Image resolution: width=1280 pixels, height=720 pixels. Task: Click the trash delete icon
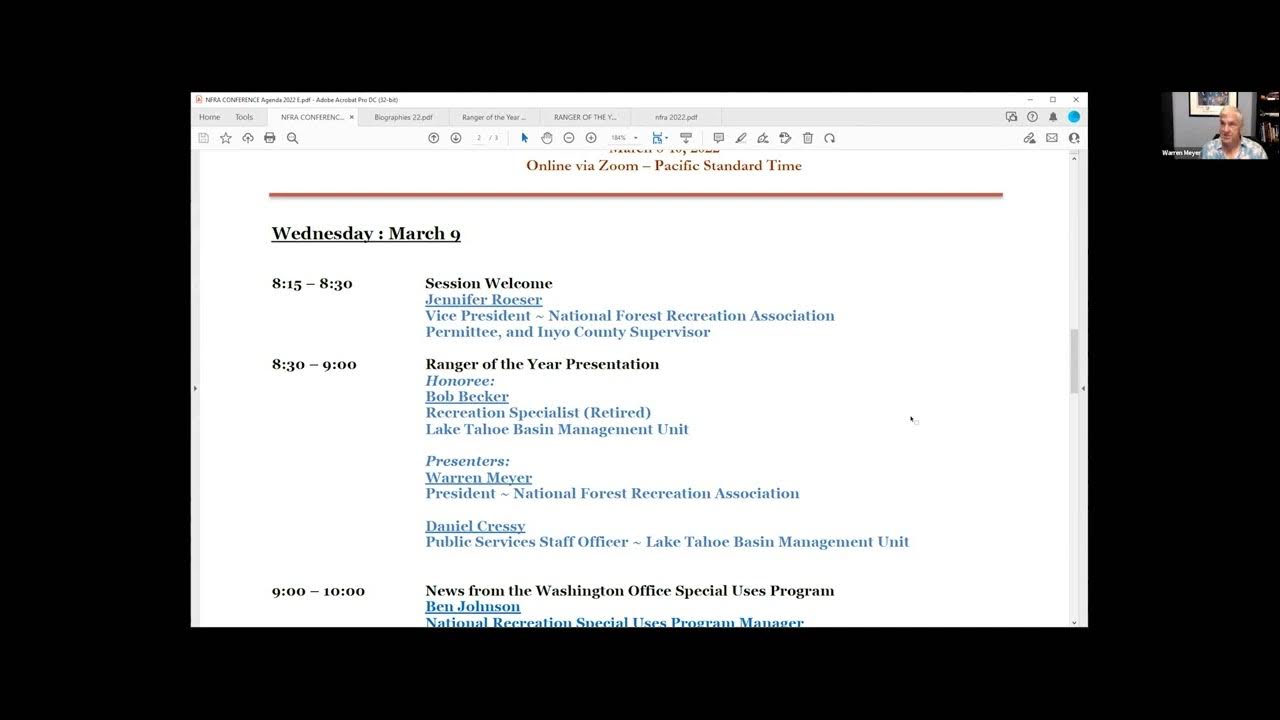[x=808, y=138]
